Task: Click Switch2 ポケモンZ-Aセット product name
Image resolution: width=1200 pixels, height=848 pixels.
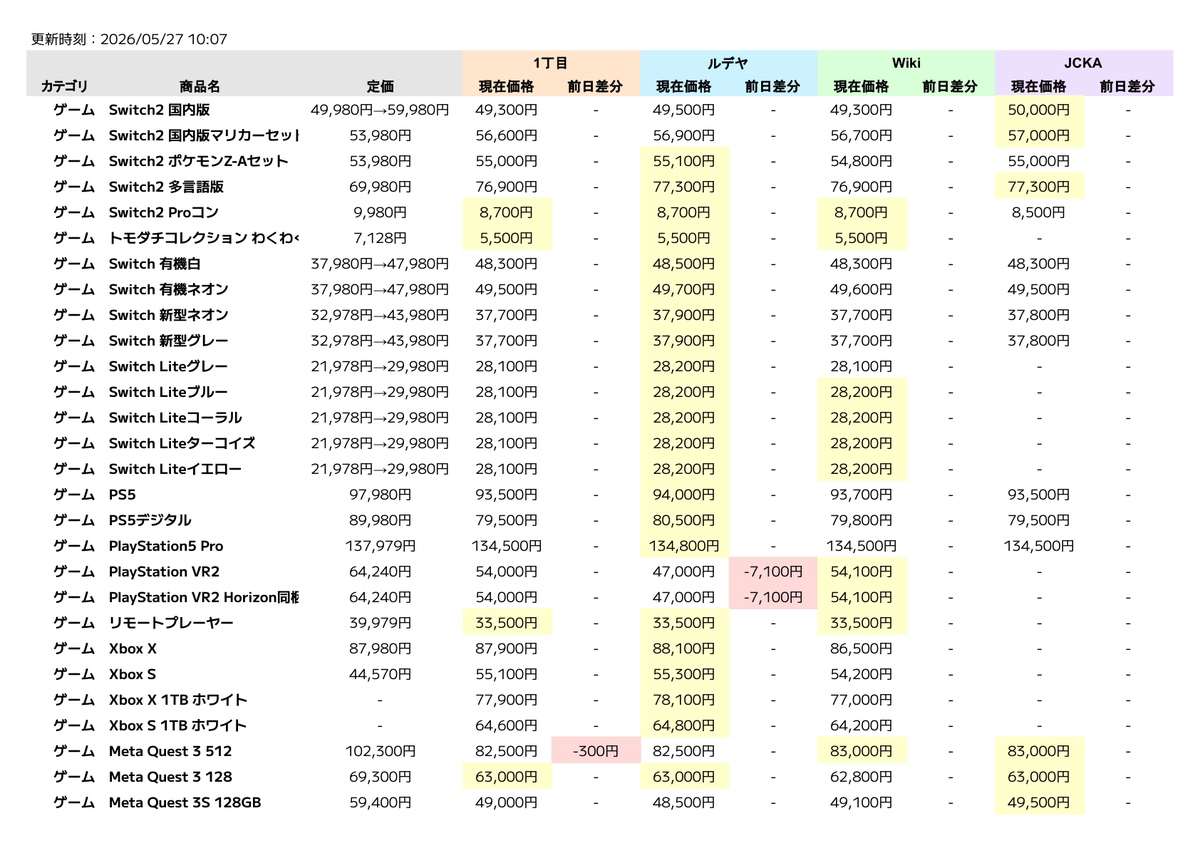Action: (198, 161)
